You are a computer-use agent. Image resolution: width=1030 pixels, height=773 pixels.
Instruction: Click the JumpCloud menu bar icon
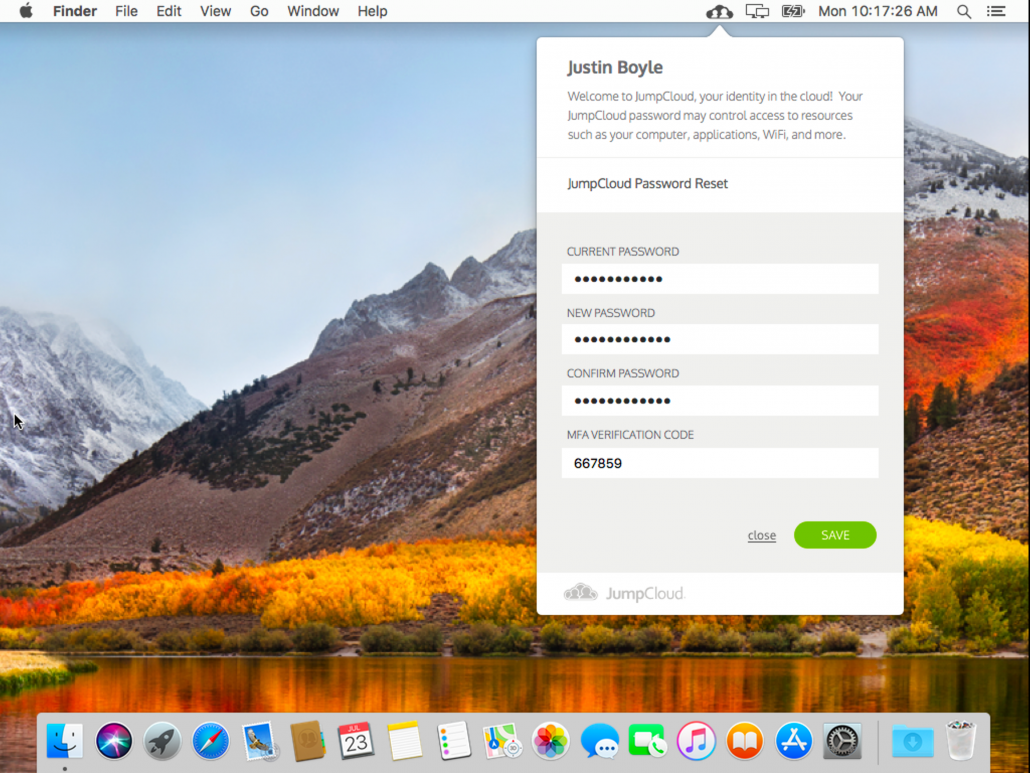[719, 12]
